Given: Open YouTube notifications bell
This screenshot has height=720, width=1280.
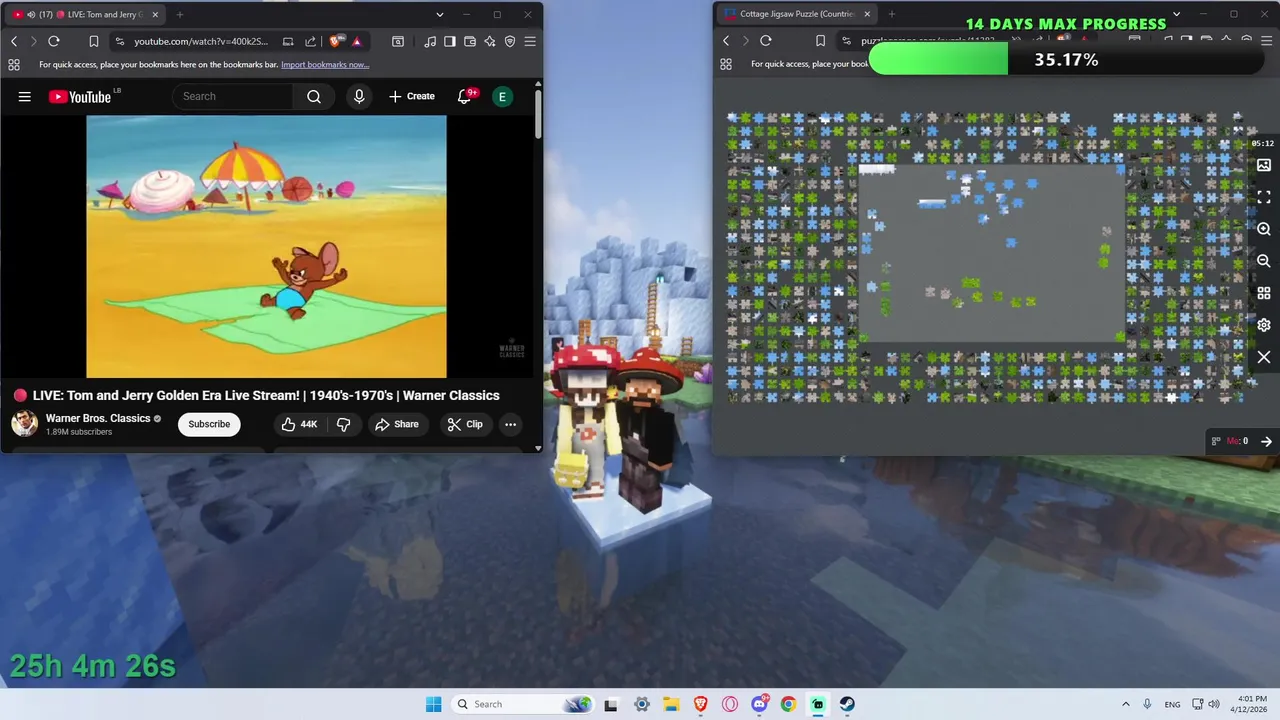Looking at the screenshot, I should (465, 96).
